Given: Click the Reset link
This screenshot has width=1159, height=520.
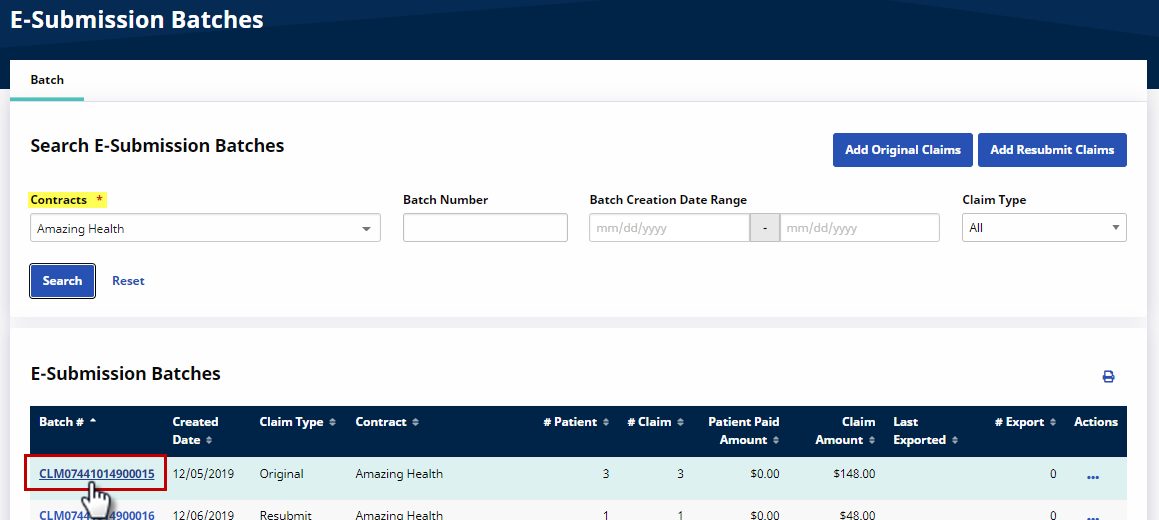Looking at the screenshot, I should tap(128, 281).
